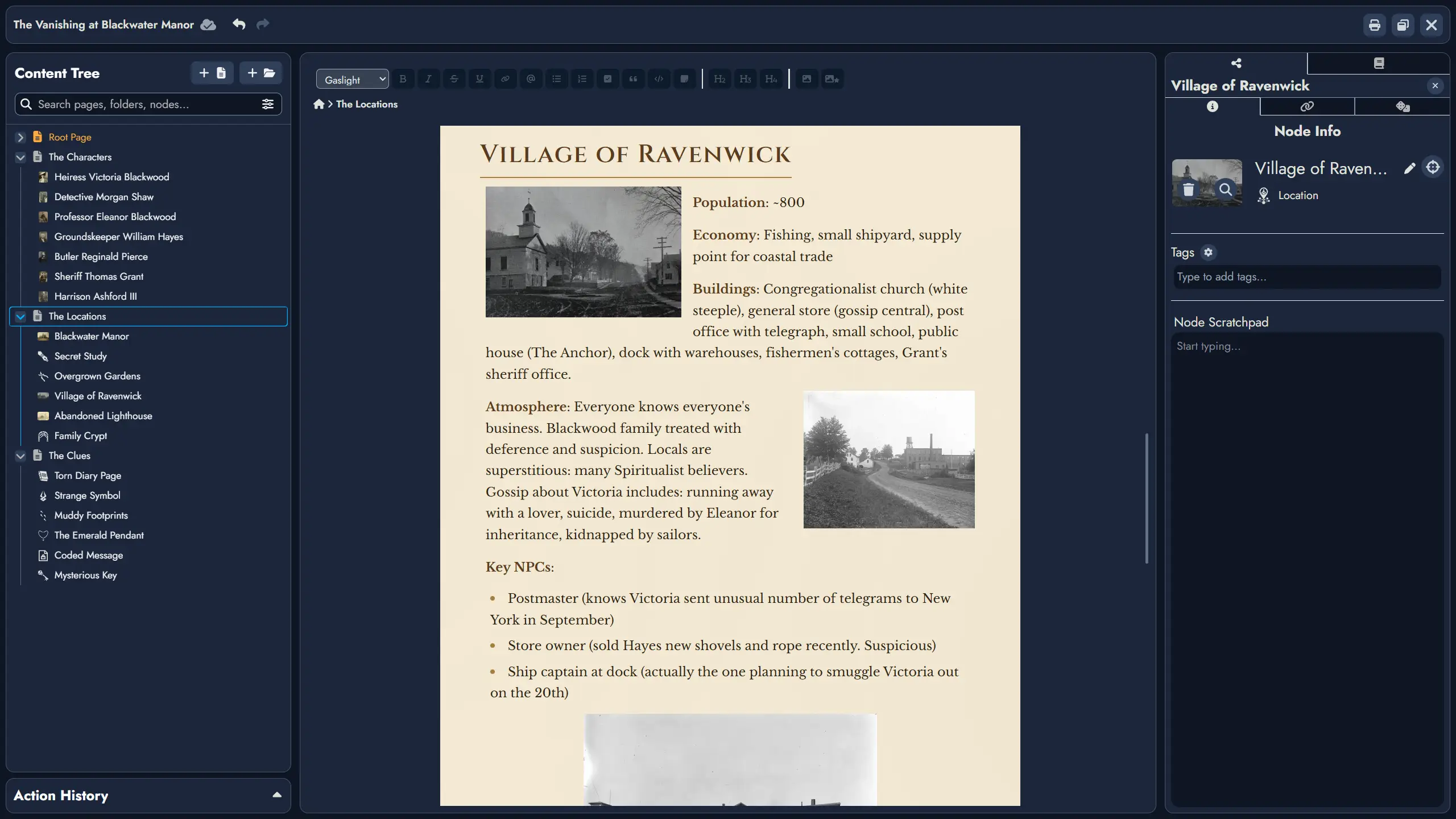Click the insert image toolbar icon
The image size is (1456, 819).
[x=806, y=79]
